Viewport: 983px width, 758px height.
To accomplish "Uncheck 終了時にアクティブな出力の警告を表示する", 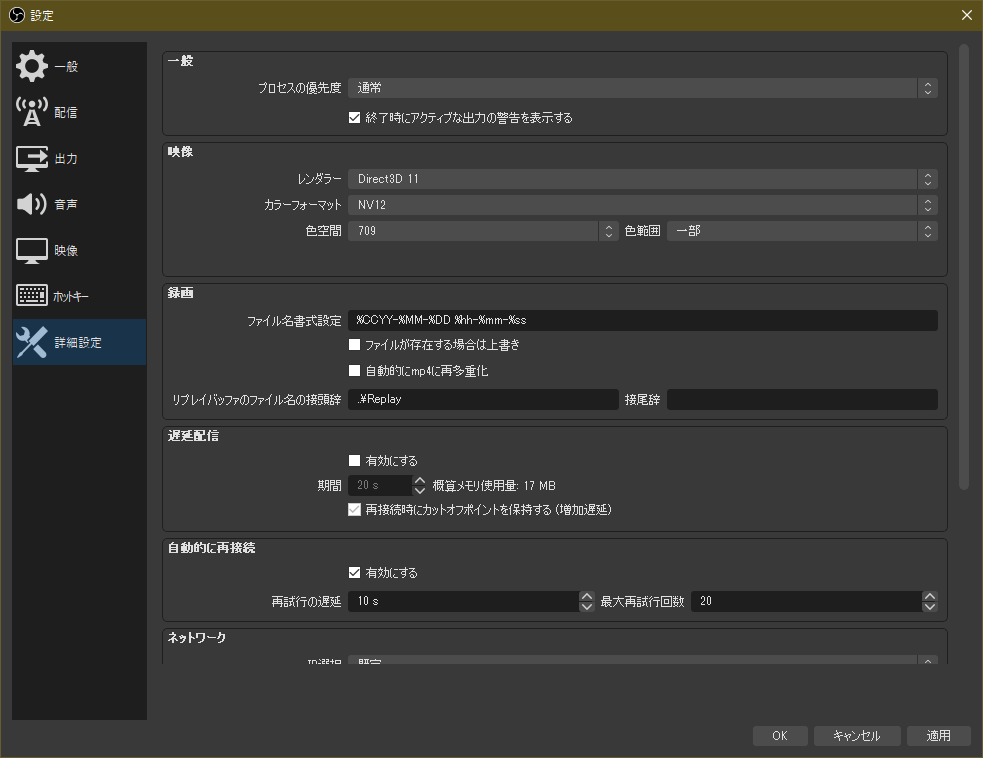I will coord(355,117).
